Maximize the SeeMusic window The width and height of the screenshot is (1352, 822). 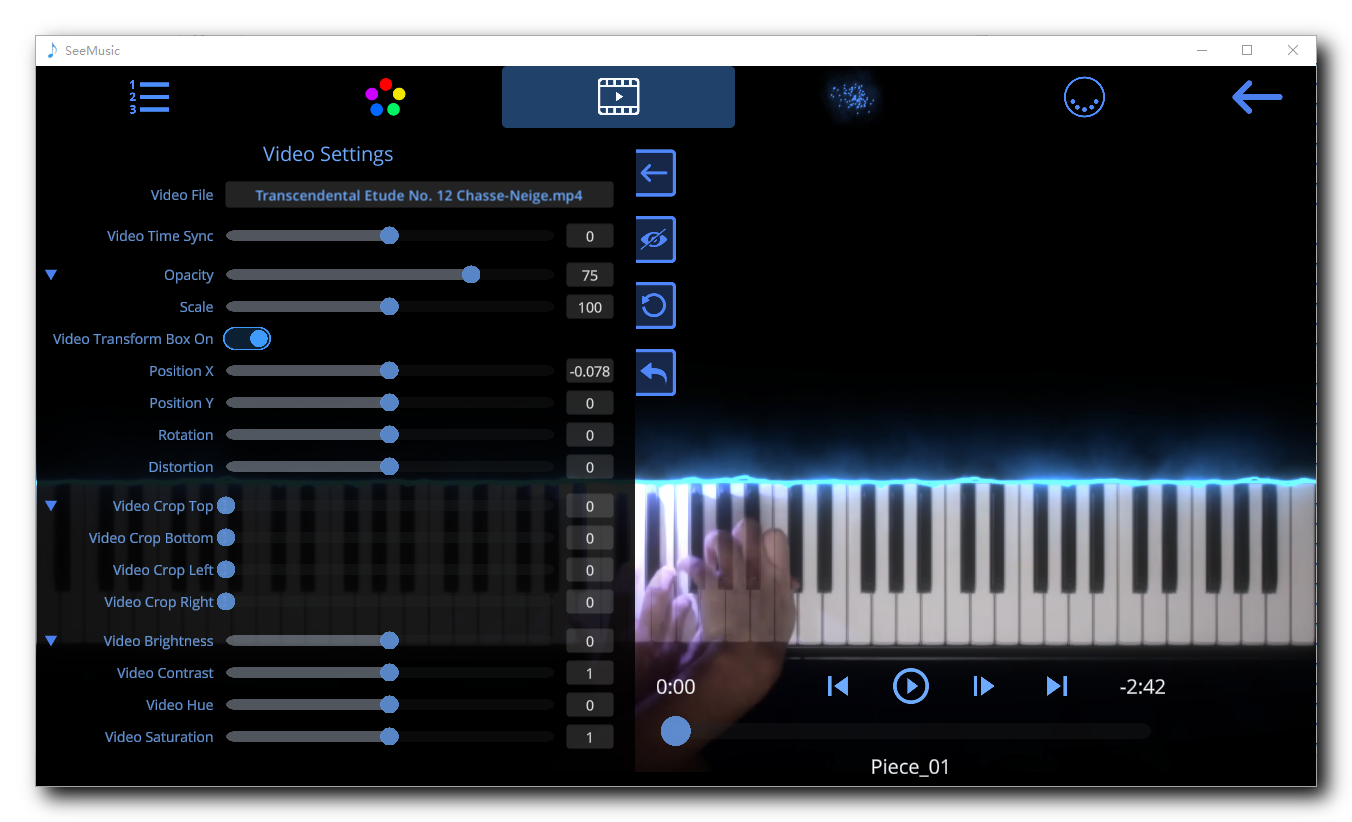tap(1247, 50)
